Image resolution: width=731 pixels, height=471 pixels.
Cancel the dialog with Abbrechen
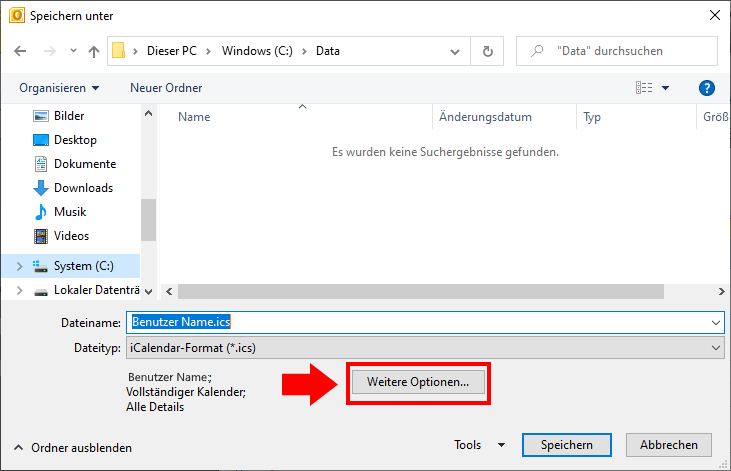click(669, 445)
